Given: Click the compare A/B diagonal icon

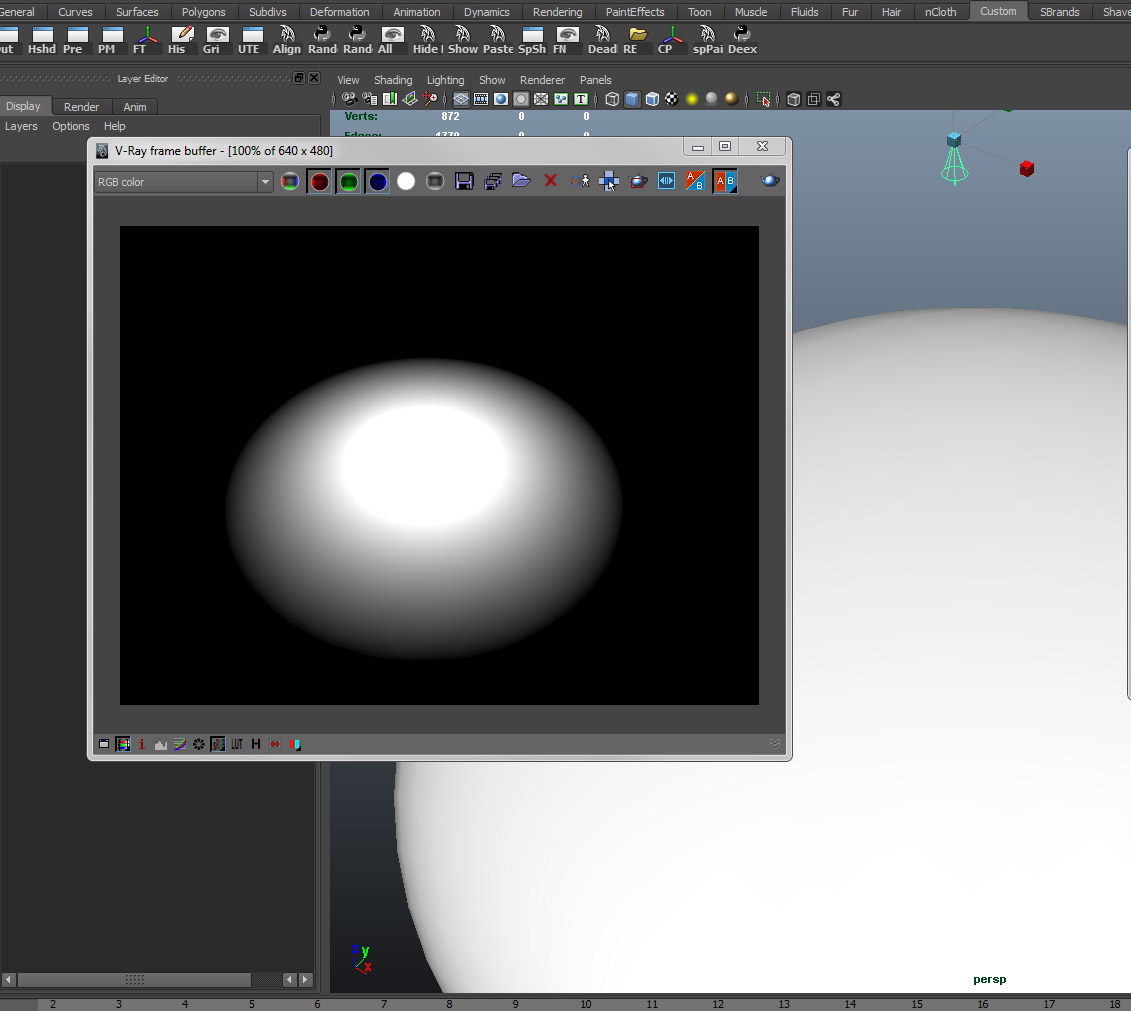Looking at the screenshot, I should (695, 182).
